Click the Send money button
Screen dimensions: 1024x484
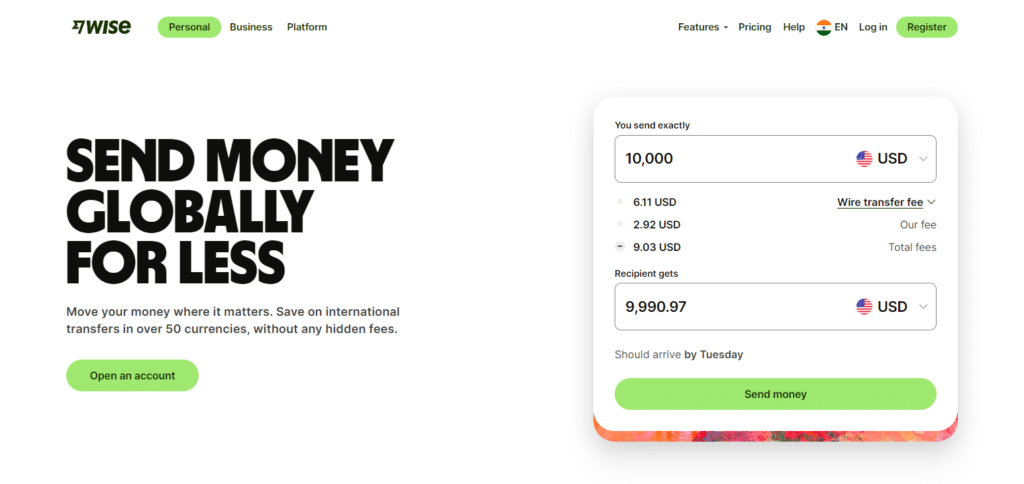point(775,394)
